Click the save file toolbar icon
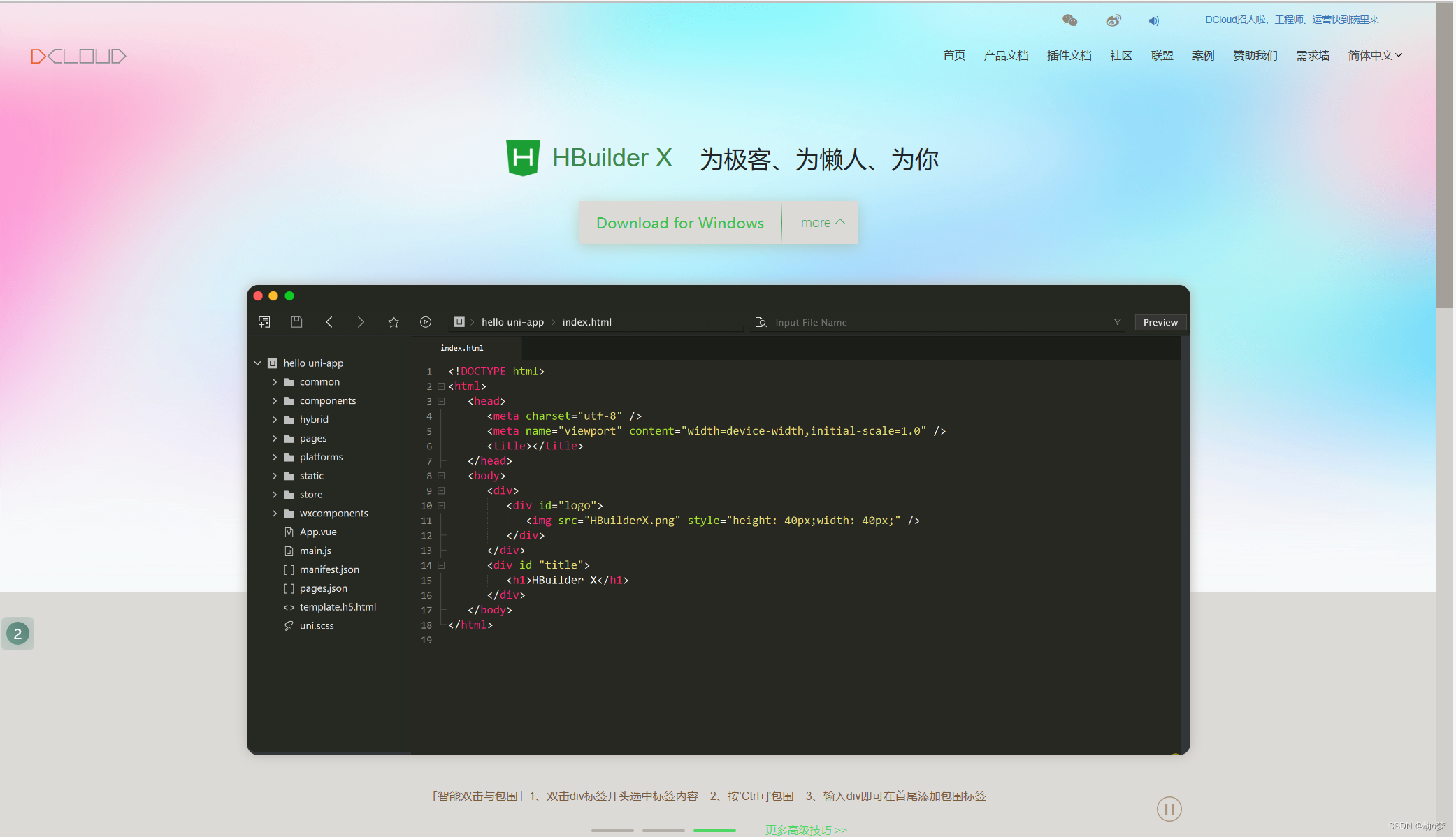1456x837 pixels. [296, 322]
